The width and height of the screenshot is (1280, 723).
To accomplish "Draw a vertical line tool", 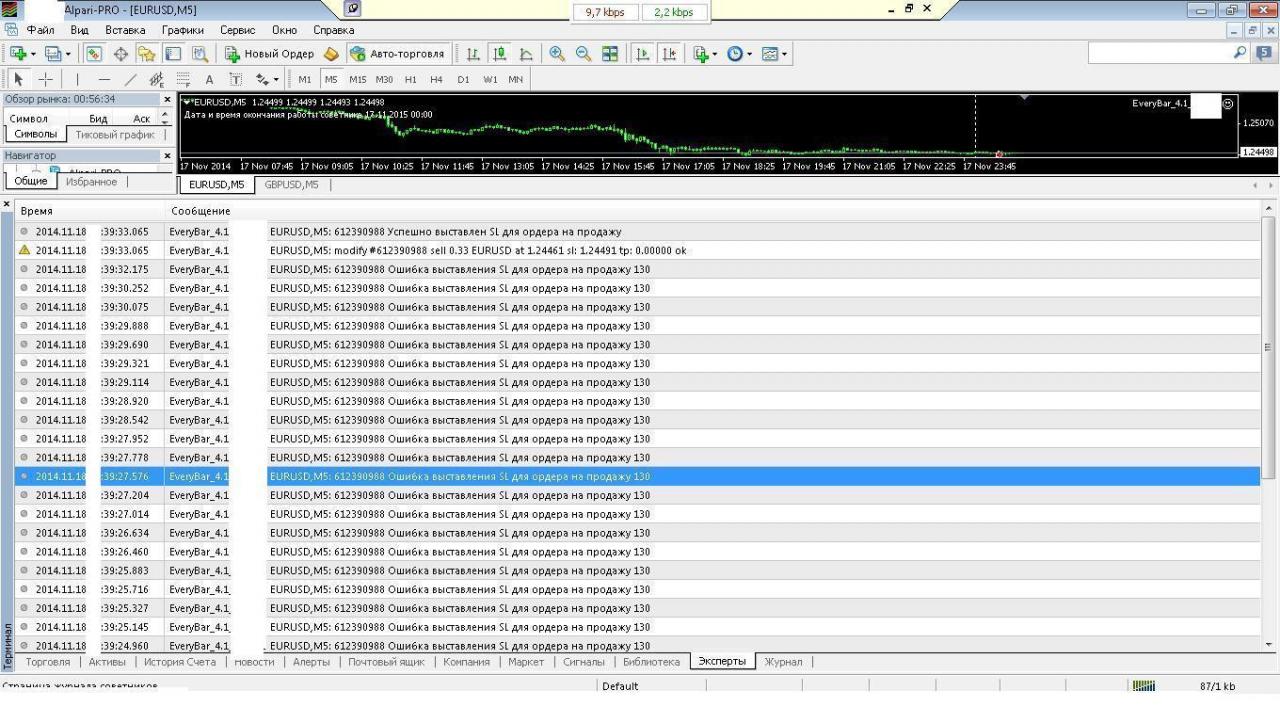I will pyautogui.click(x=77, y=79).
